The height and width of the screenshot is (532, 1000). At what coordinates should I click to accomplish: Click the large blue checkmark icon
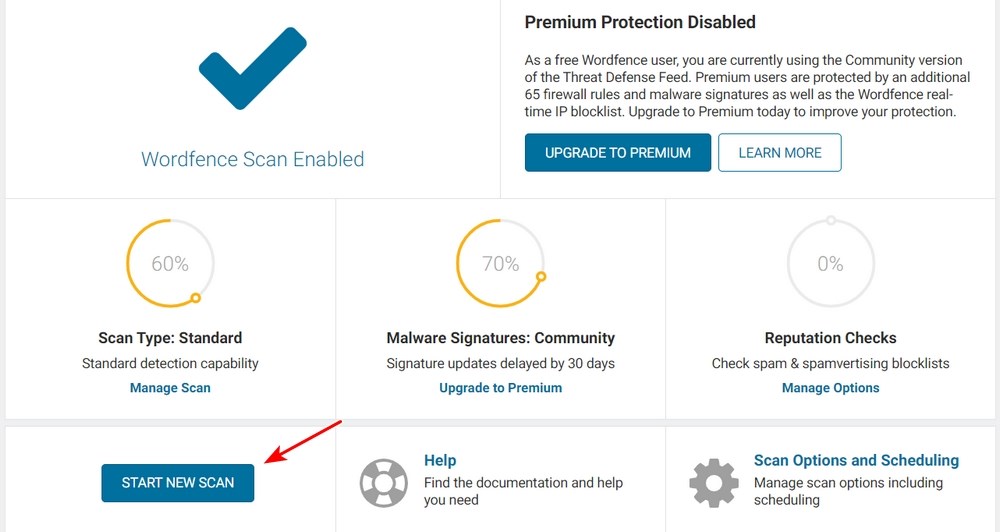253,68
